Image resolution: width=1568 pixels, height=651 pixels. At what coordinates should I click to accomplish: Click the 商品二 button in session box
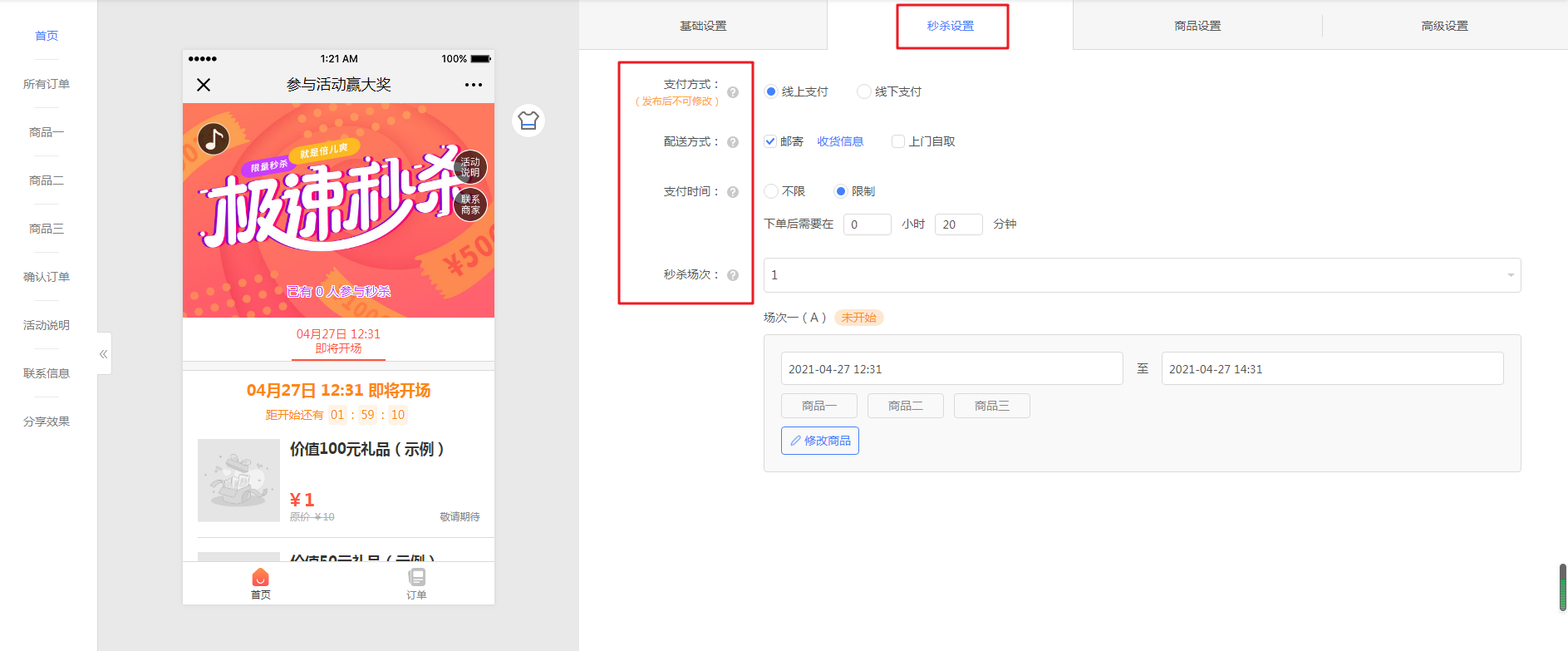tap(906, 406)
